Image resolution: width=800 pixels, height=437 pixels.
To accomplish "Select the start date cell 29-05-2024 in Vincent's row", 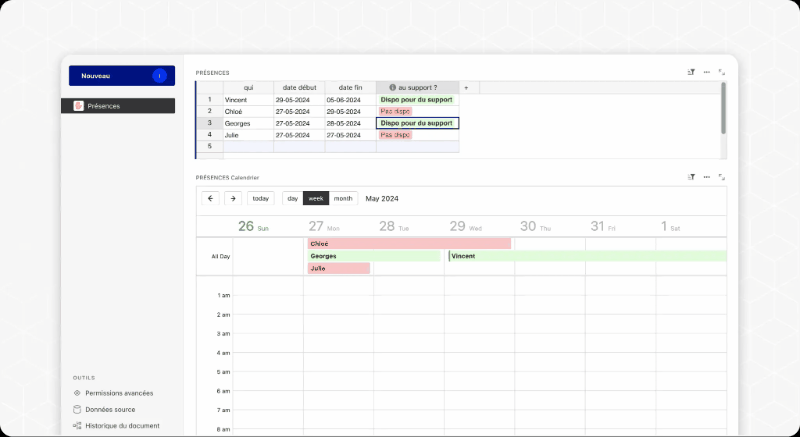I will coord(299,100).
